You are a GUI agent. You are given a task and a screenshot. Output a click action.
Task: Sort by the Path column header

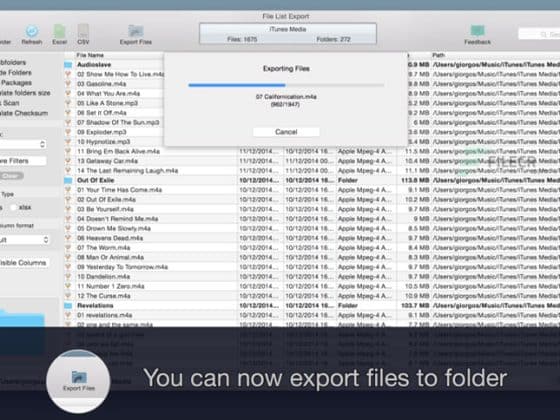point(438,55)
